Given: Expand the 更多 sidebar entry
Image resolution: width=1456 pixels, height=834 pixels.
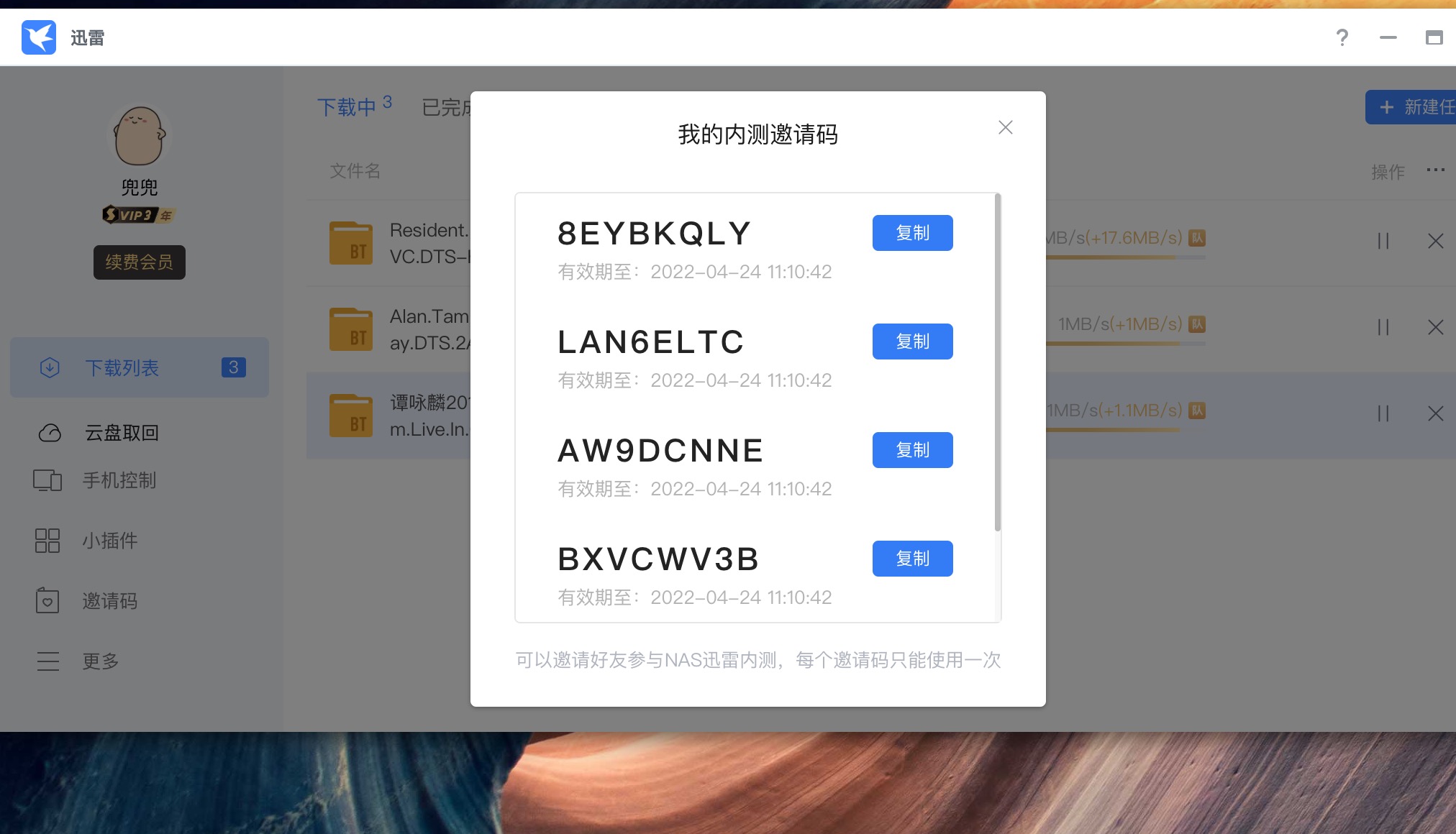Looking at the screenshot, I should pos(101,661).
